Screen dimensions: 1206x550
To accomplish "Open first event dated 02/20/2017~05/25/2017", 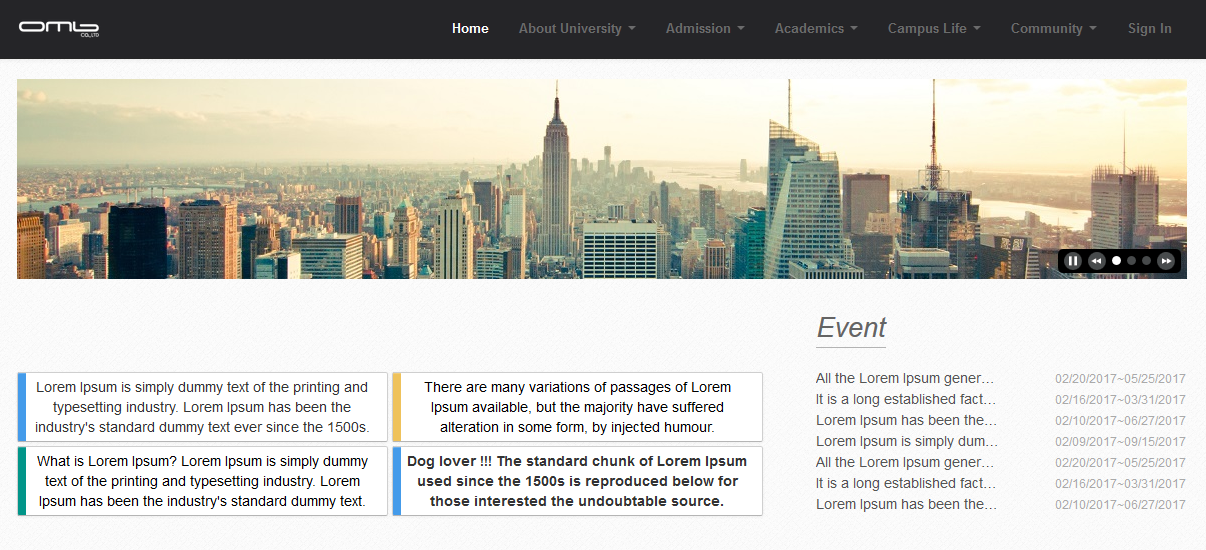I will [x=905, y=378].
